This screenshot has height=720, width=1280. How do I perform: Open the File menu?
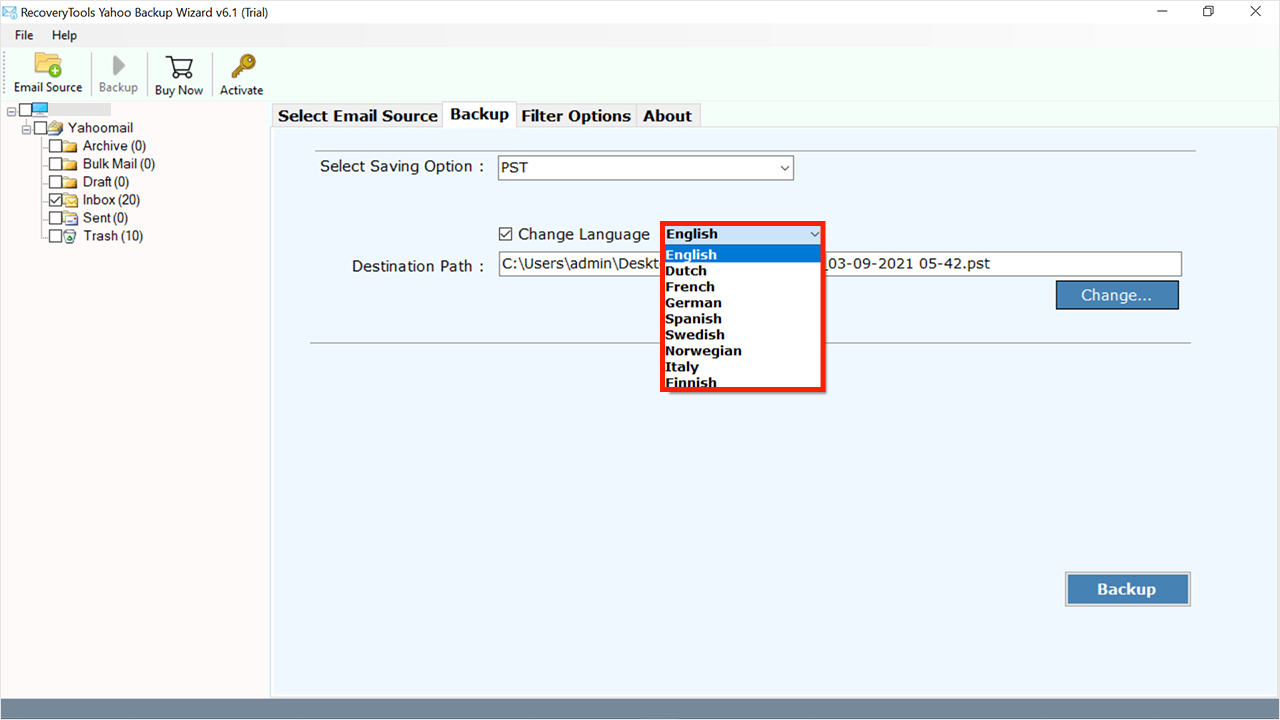pyautogui.click(x=24, y=35)
